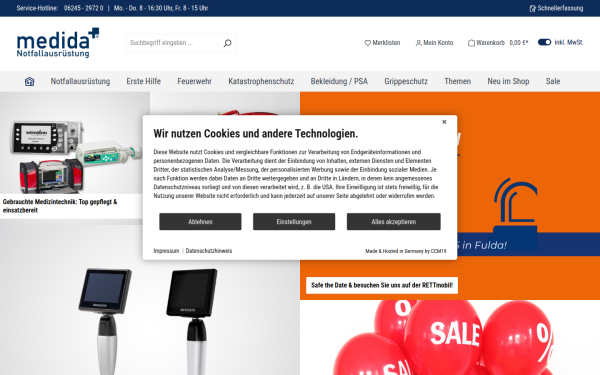600x375 pixels.
Task: Open the Grippeschutz menu
Action: (406, 81)
